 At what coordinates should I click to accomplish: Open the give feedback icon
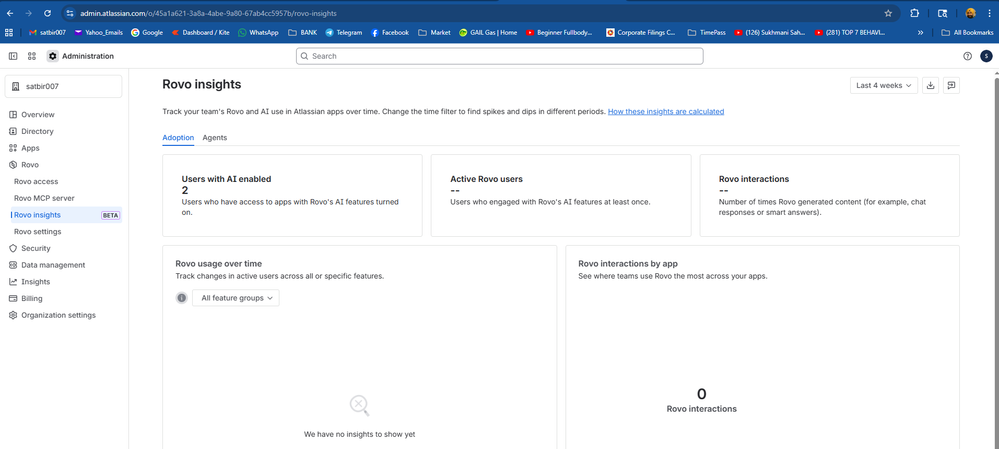click(x=951, y=85)
